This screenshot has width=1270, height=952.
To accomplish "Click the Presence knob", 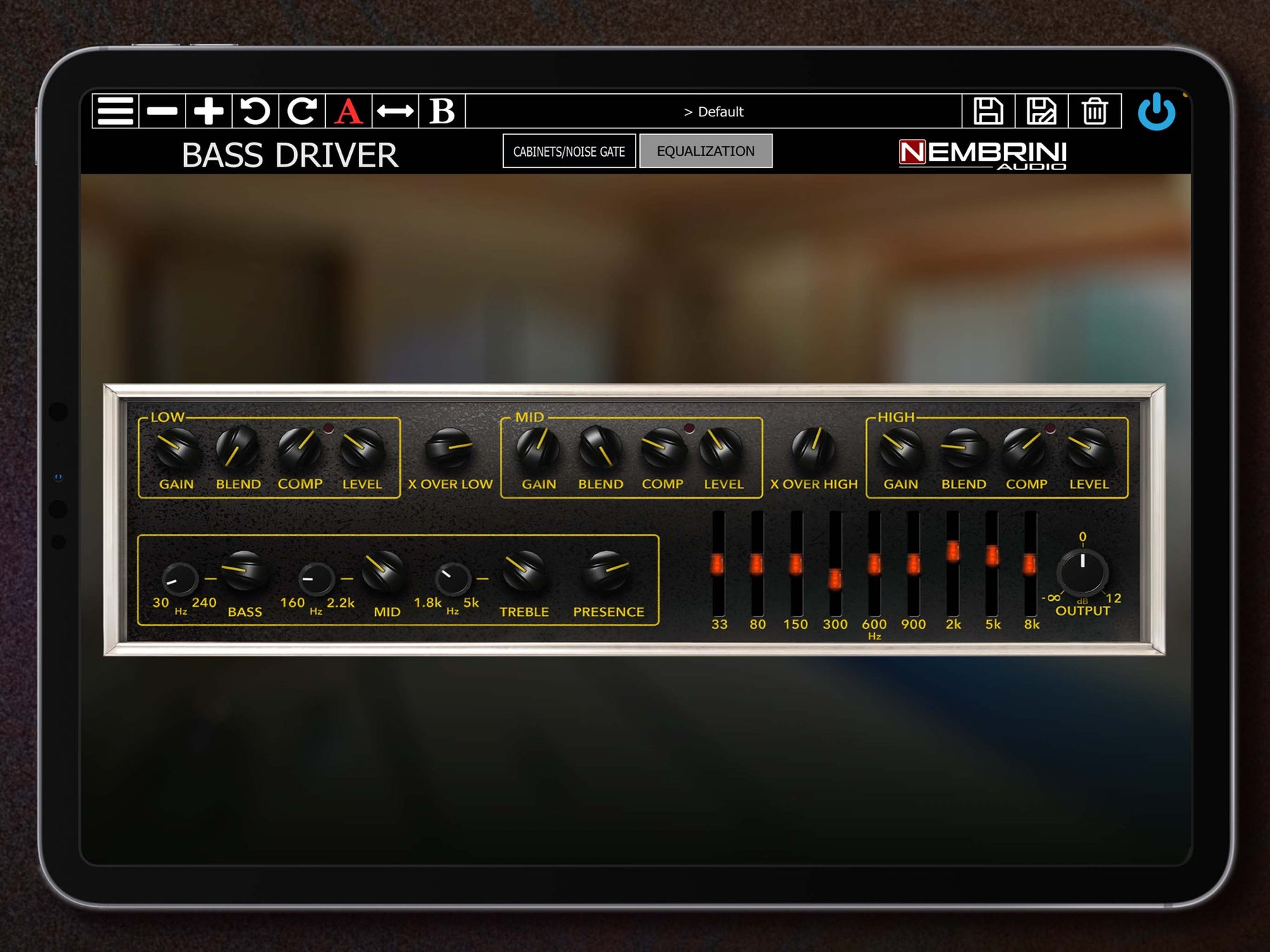I will (x=607, y=571).
